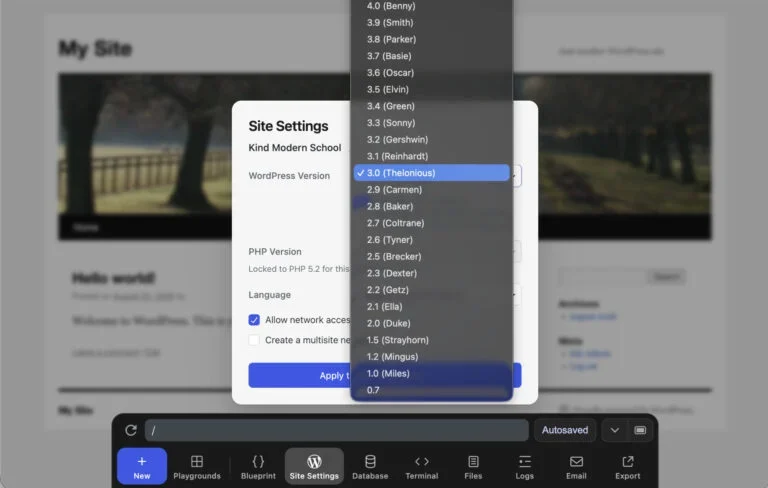768x488 pixels.
Task: Select version 2.1 (Ella)
Action: 432,306
